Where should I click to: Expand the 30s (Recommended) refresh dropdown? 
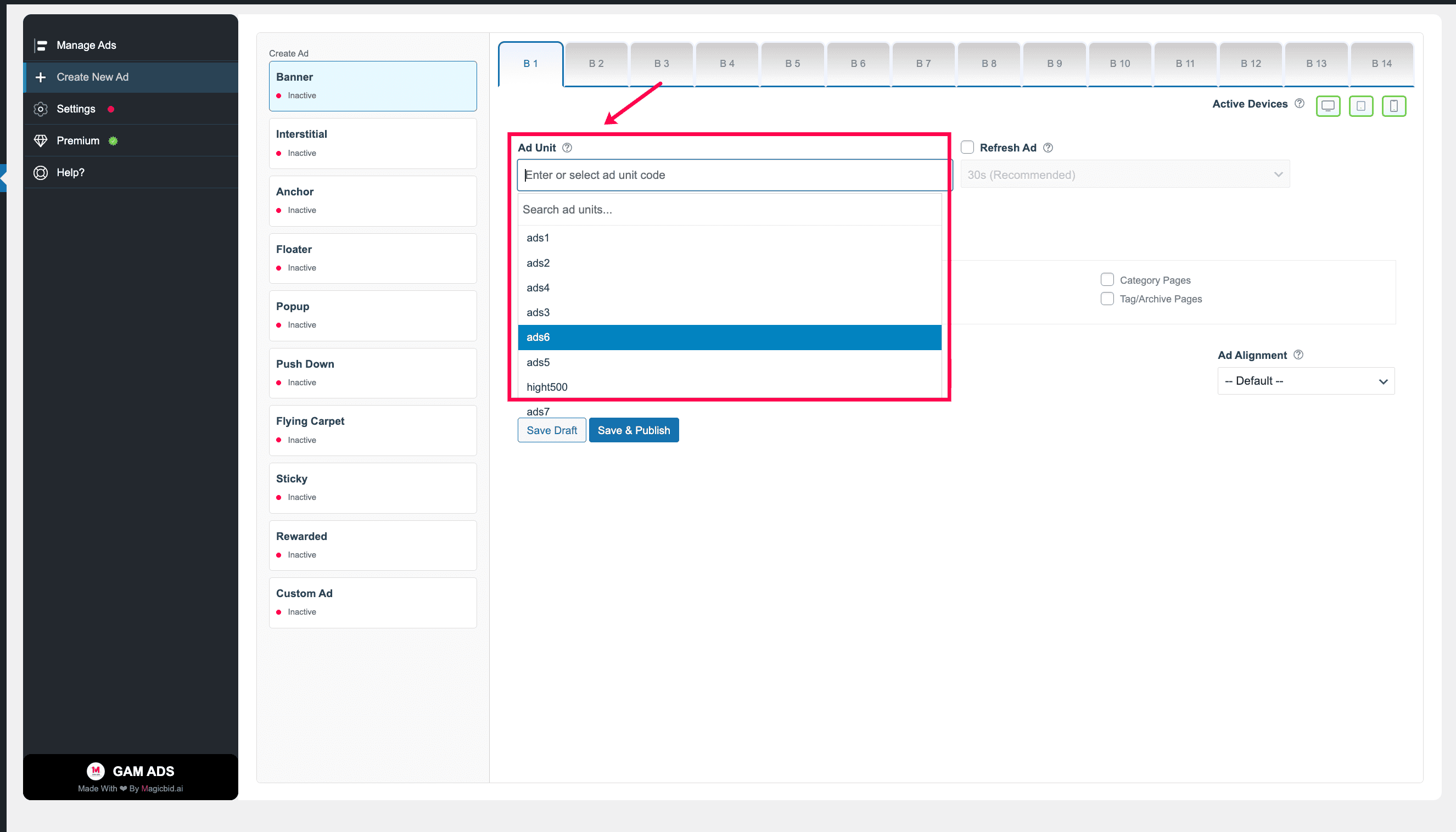1124,175
